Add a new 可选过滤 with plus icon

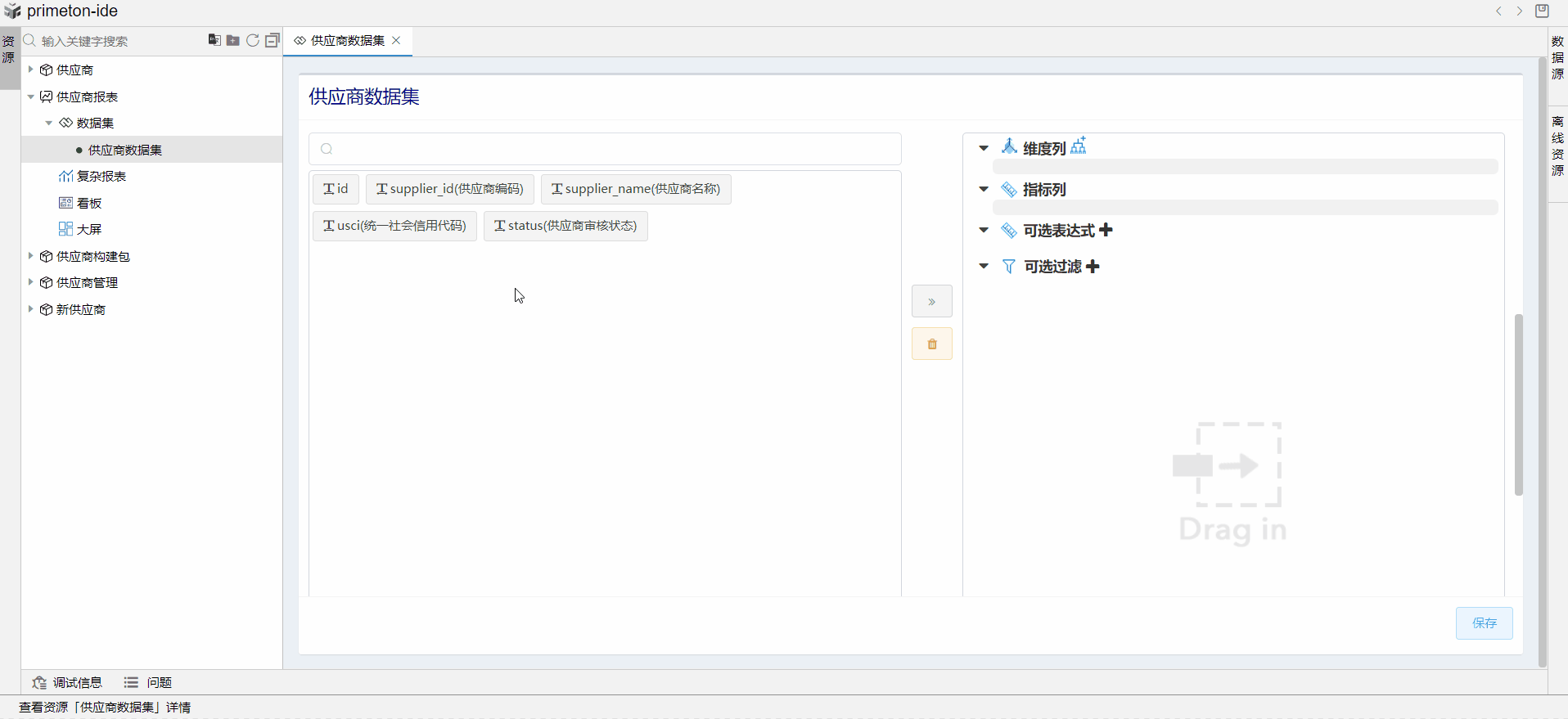(x=1093, y=267)
